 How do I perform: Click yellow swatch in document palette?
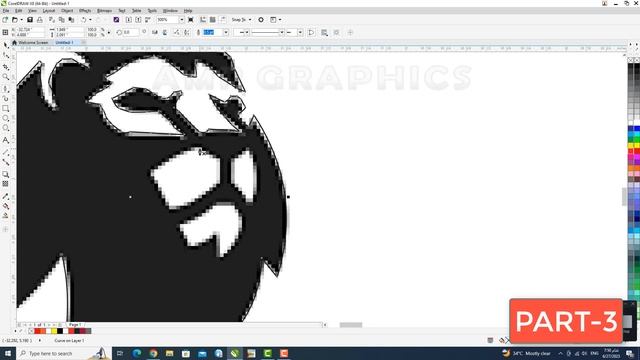pyautogui.click(x=54, y=331)
